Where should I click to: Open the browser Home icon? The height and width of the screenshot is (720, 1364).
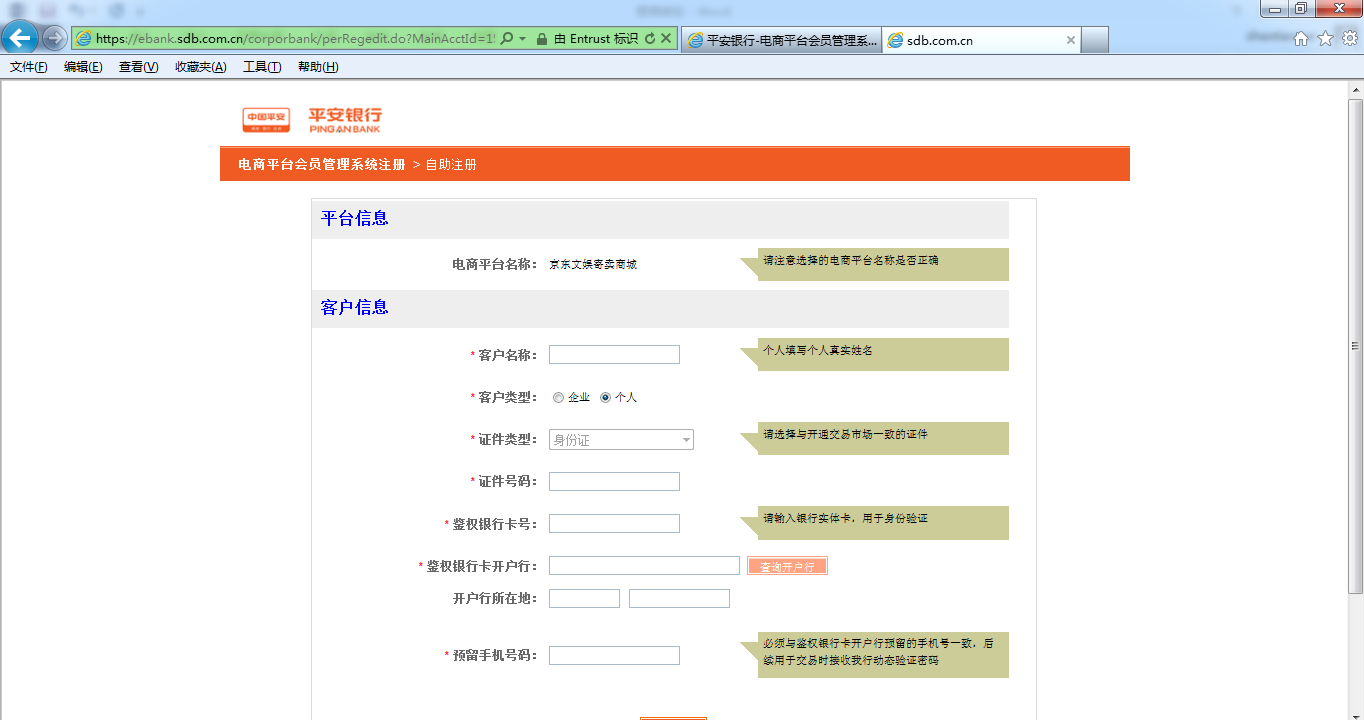1301,39
